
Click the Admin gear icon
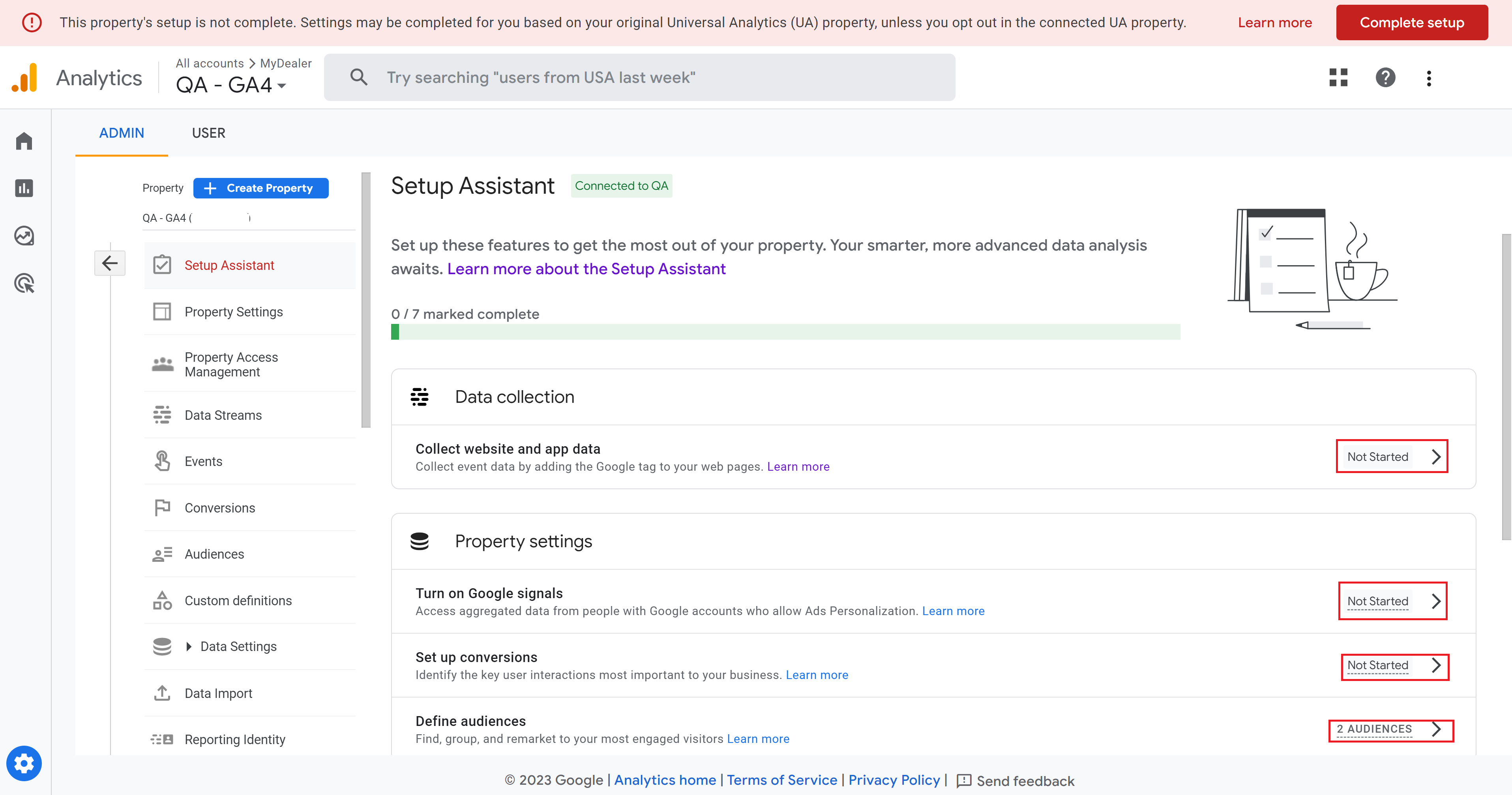click(x=24, y=763)
